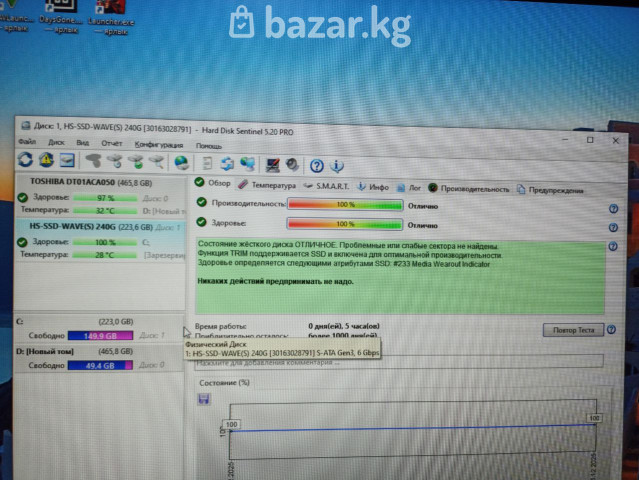
Task: Click the refresh disk information toolbar icon
Action: [x=26, y=160]
